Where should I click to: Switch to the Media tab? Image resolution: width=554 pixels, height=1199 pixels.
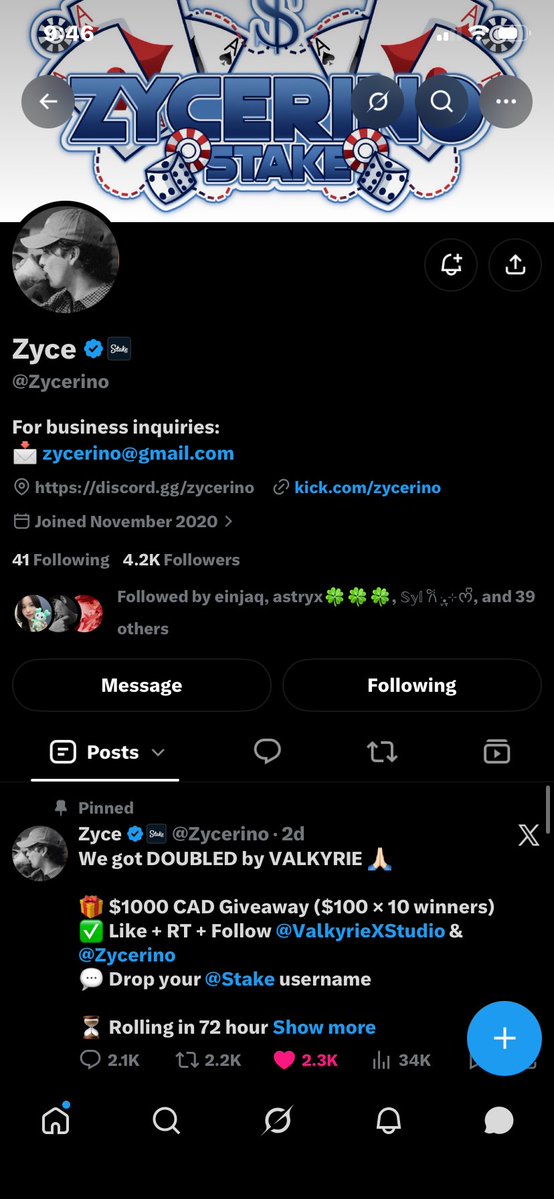(497, 752)
